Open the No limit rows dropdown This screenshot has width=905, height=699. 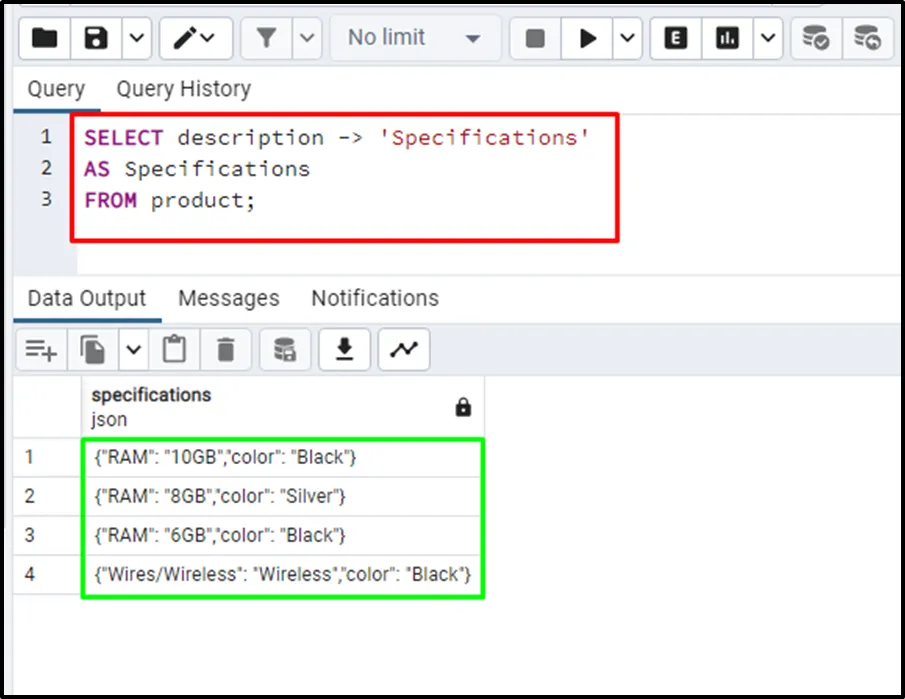click(414, 38)
